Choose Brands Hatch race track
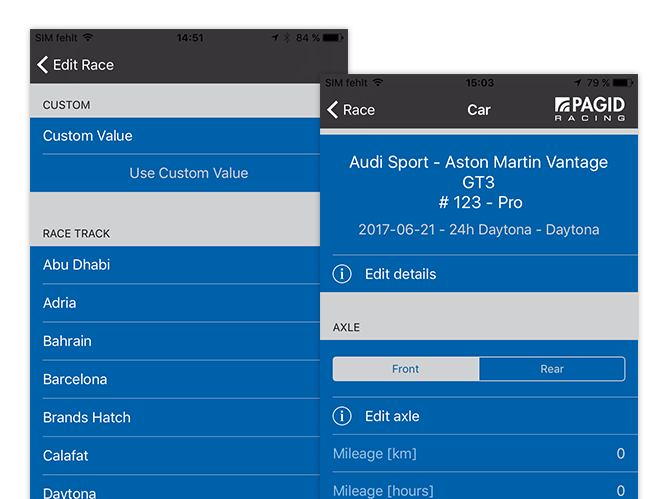This screenshot has height=499, width=668. [x=175, y=418]
